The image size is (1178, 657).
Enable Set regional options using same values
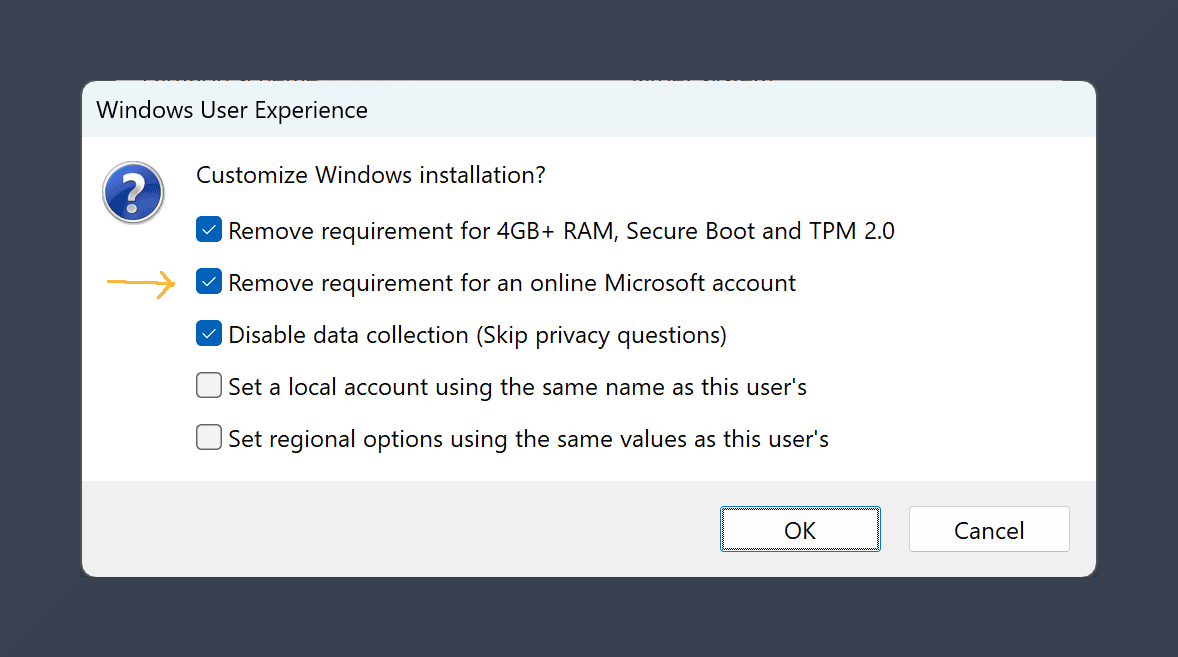[x=209, y=437]
